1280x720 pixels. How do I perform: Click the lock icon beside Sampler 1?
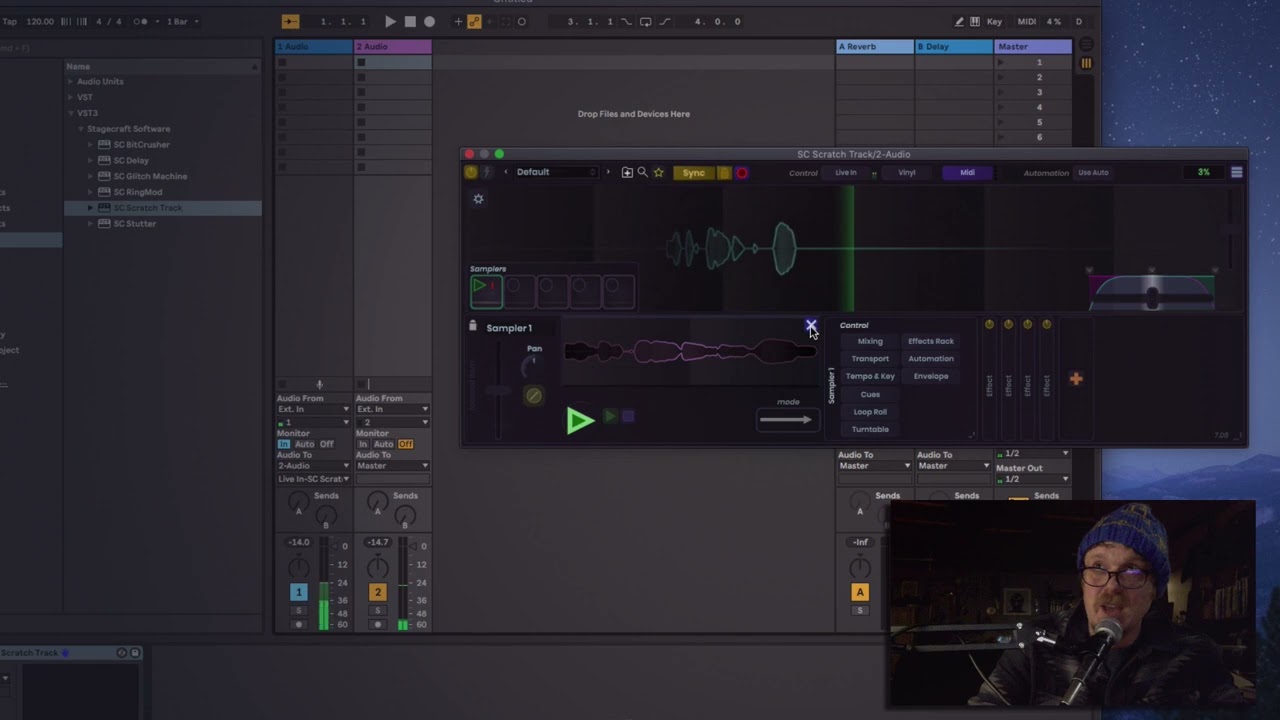coord(473,326)
